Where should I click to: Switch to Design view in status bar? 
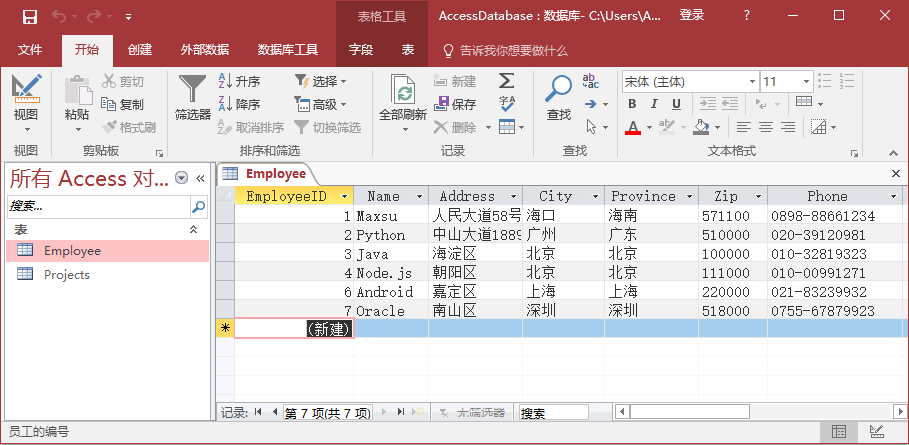click(x=877, y=432)
